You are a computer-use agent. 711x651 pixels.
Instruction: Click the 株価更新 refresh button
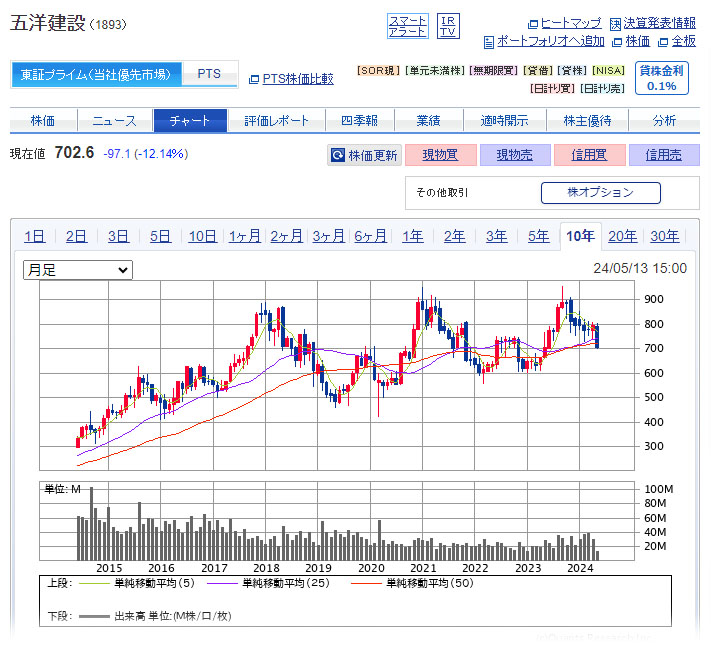364,155
